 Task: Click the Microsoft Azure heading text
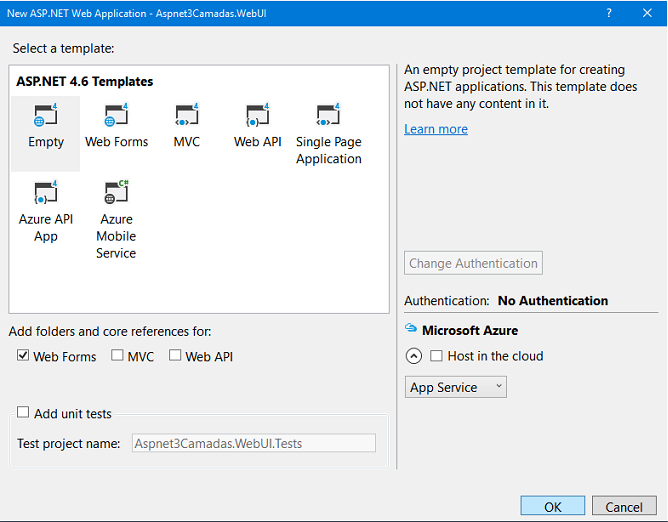click(x=470, y=331)
